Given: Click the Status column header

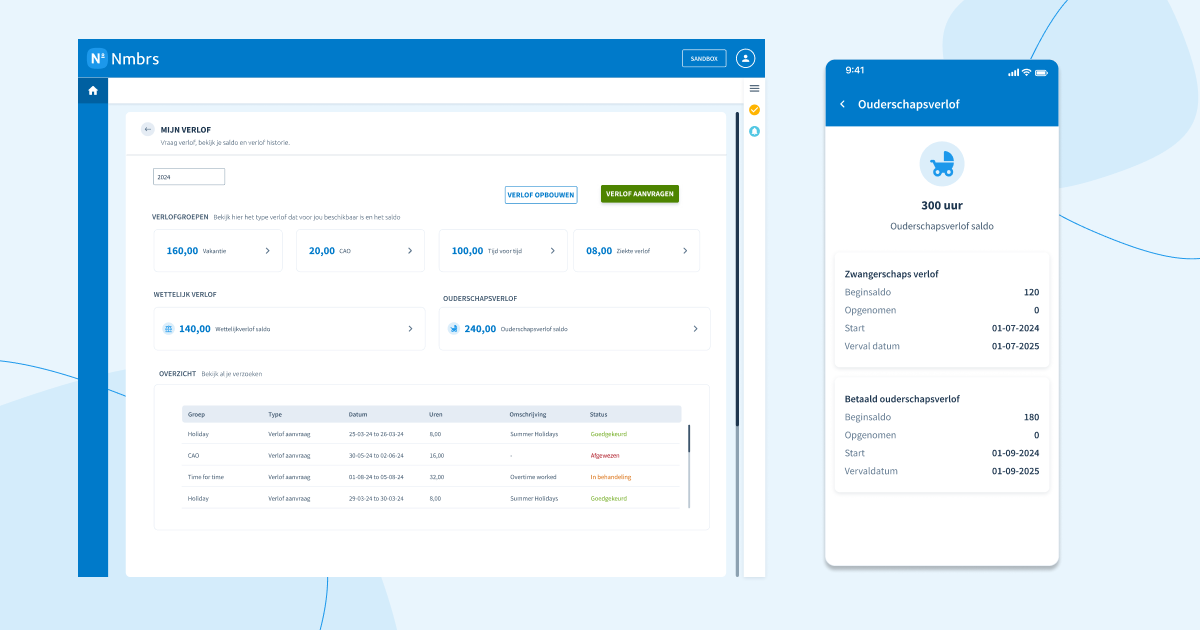Looking at the screenshot, I should click(598, 414).
